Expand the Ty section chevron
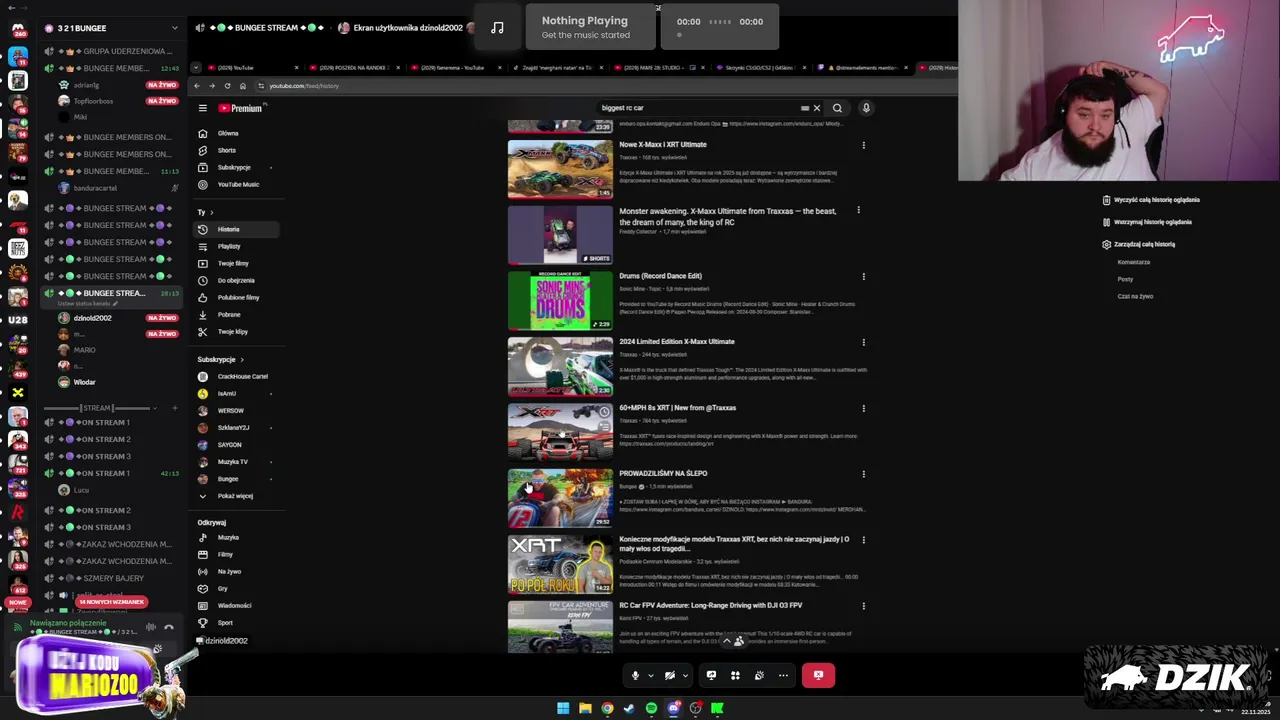 [x=214, y=212]
